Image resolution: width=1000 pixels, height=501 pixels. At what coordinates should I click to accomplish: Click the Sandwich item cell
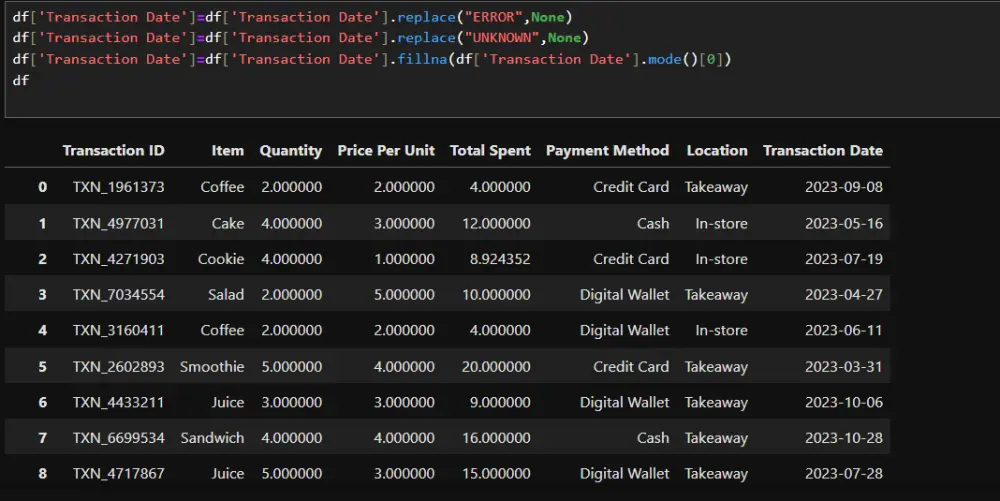(x=212, y=438)
